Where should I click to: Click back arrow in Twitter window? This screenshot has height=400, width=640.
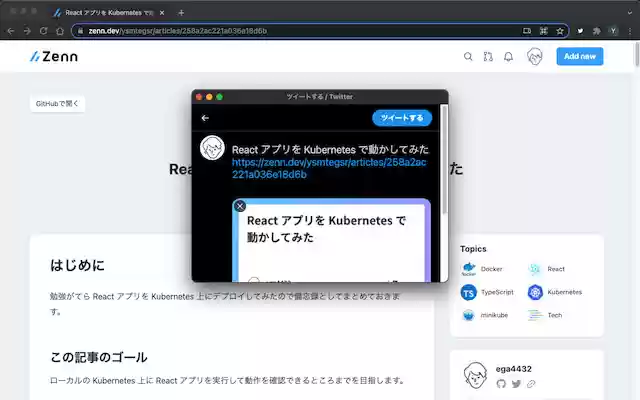[x=205, y=118]
